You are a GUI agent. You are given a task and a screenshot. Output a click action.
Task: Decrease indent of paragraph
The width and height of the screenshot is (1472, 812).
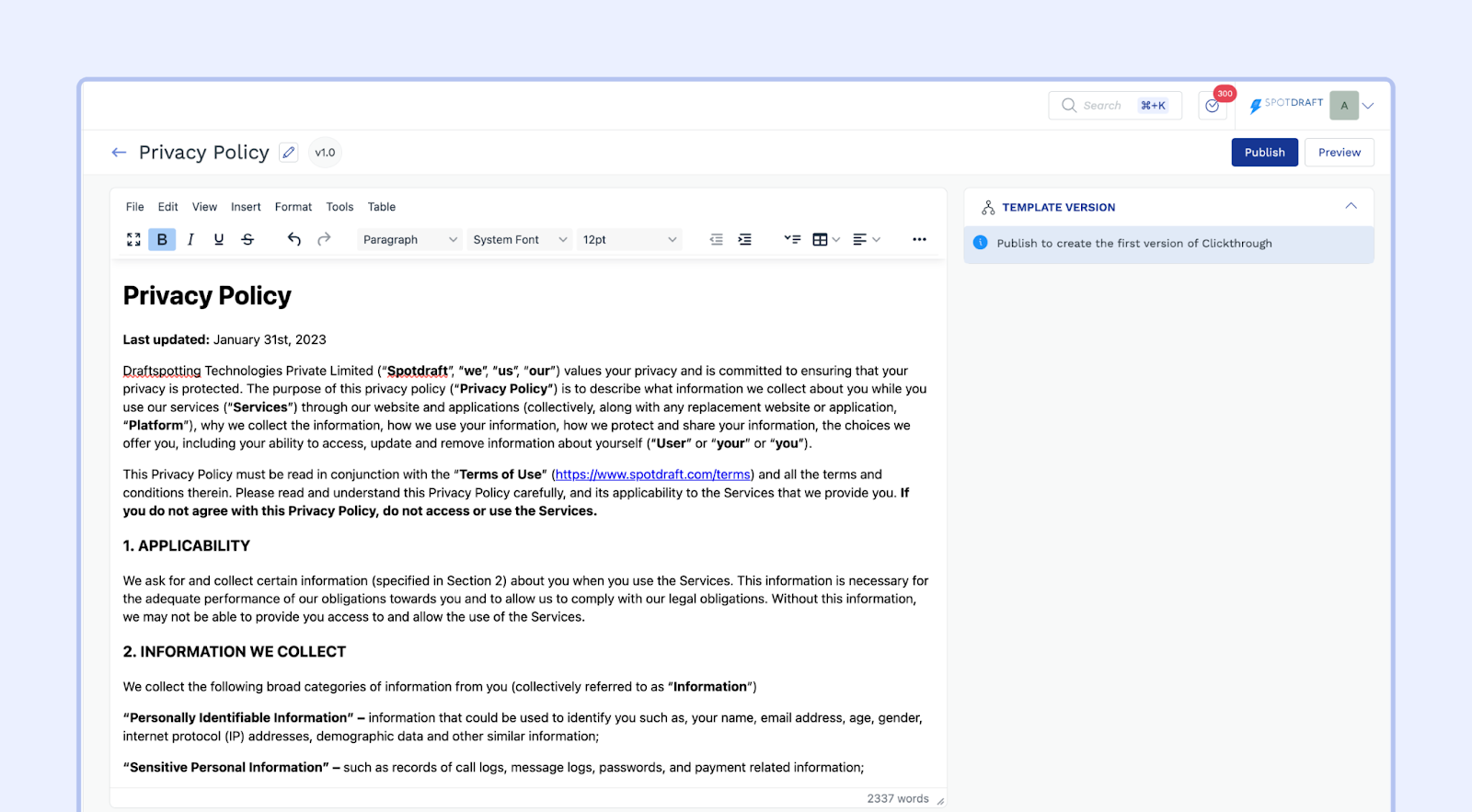716,239
